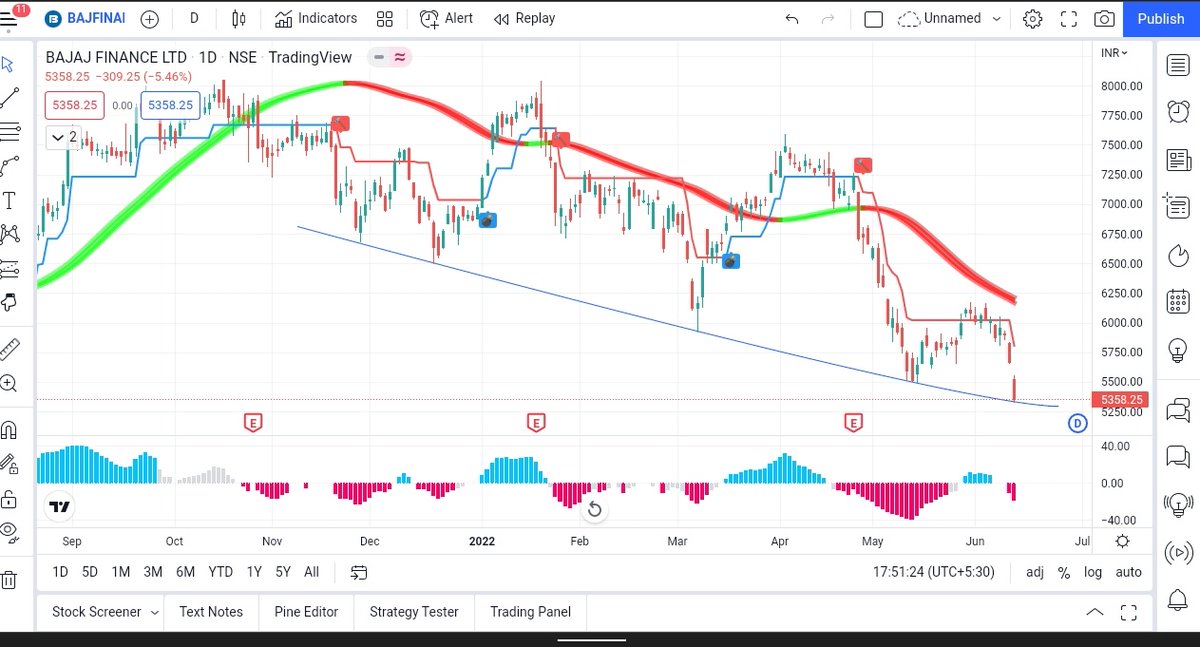Select the 1D date range

coord(60,572)
